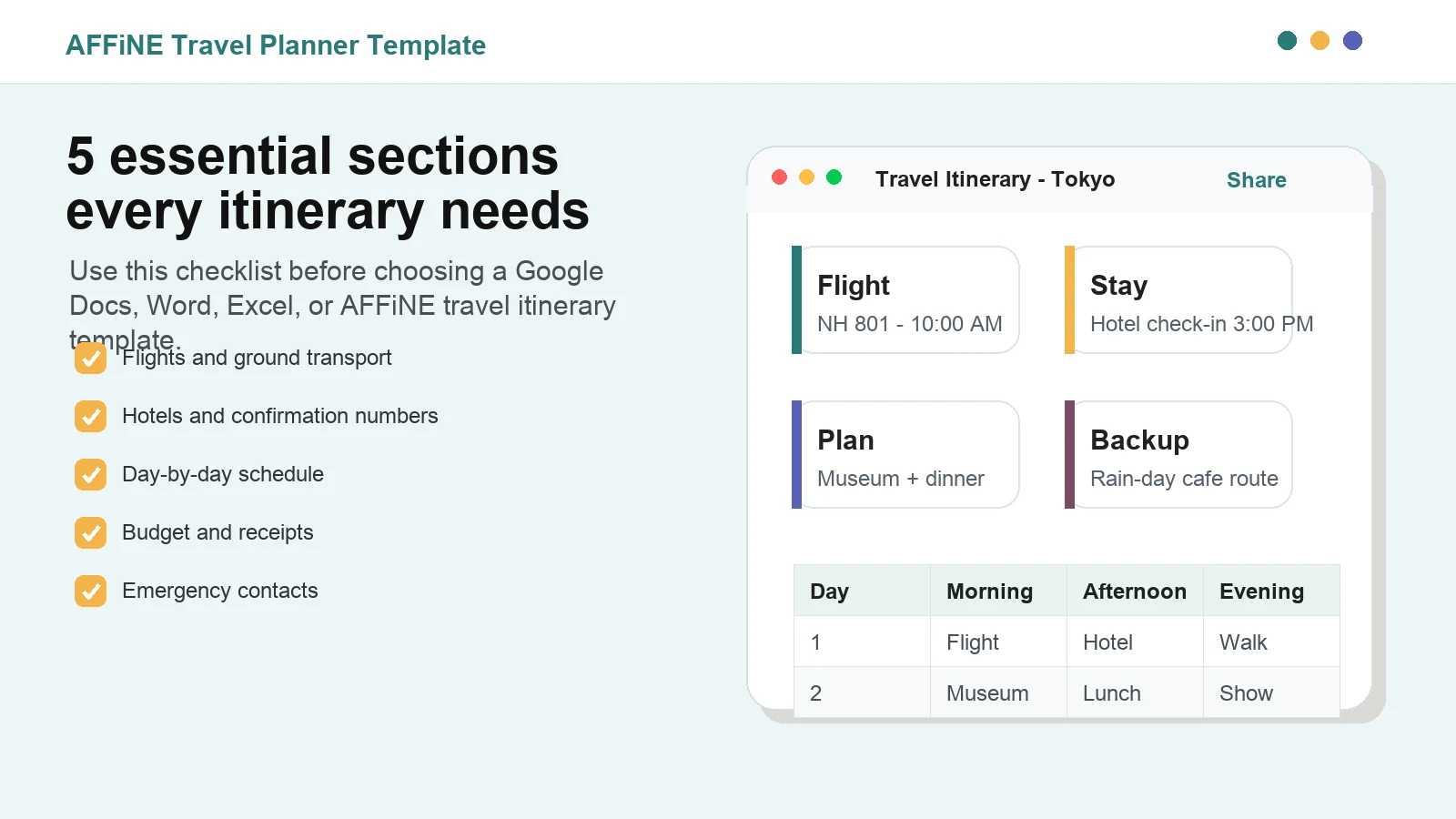Click the Lunch cell in table
This screenshot has height=819, width=1456.
click(x=1135, y=693)
